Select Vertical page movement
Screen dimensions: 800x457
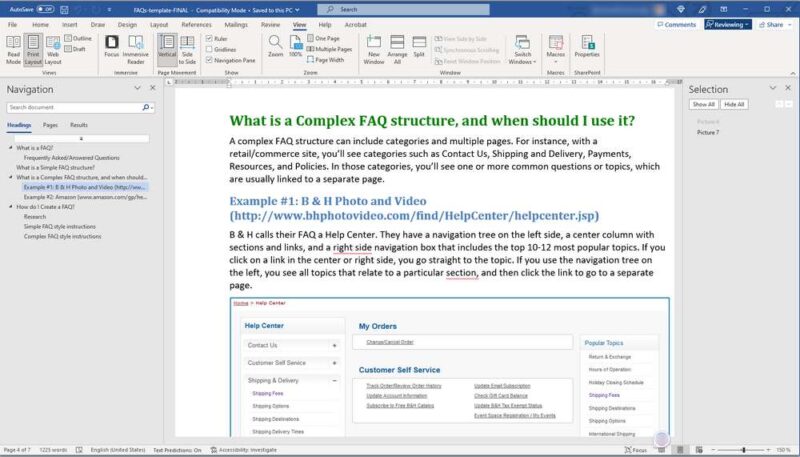tap(167, 50)
